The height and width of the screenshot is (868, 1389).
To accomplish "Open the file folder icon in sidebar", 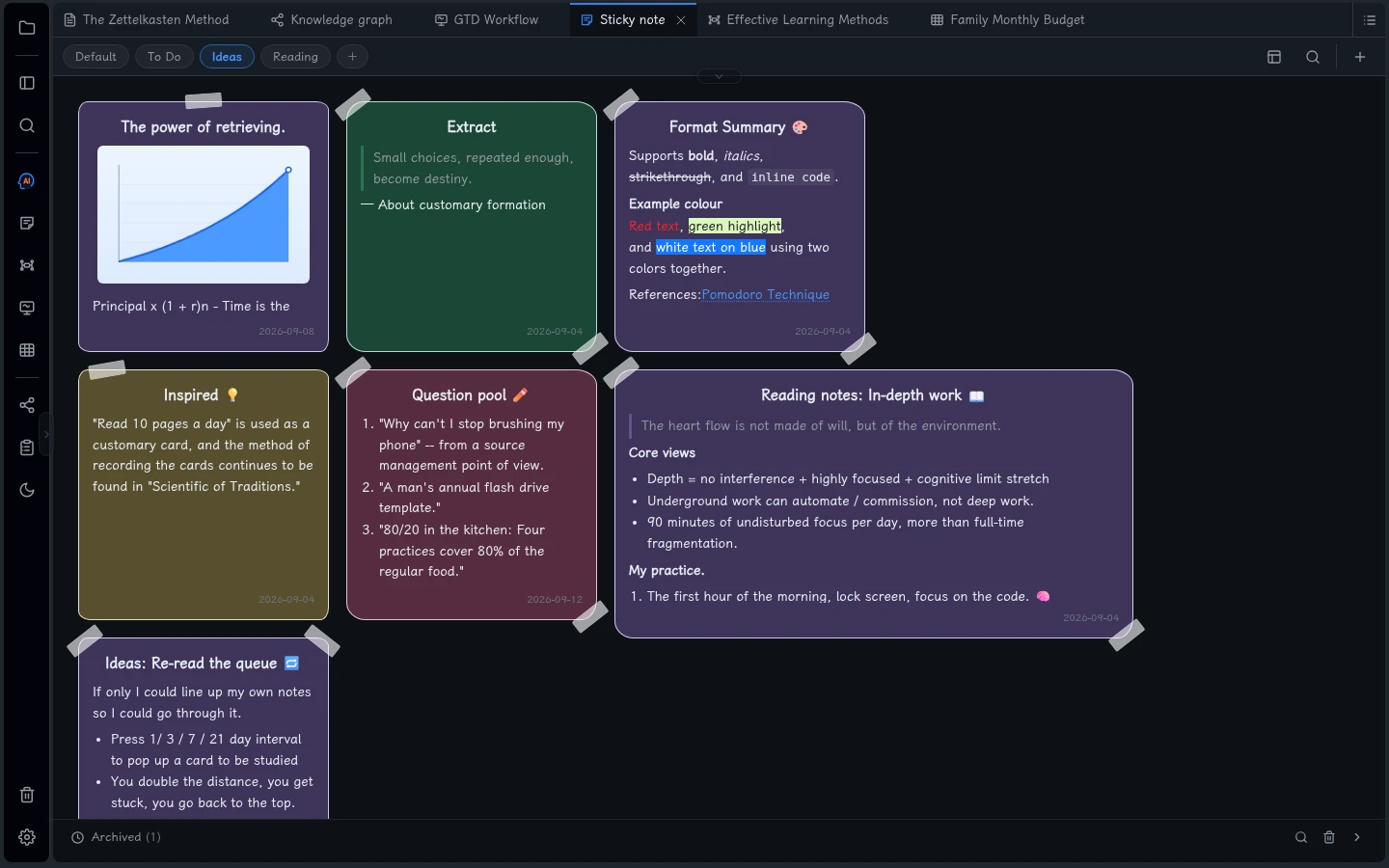I will [27, 28].
